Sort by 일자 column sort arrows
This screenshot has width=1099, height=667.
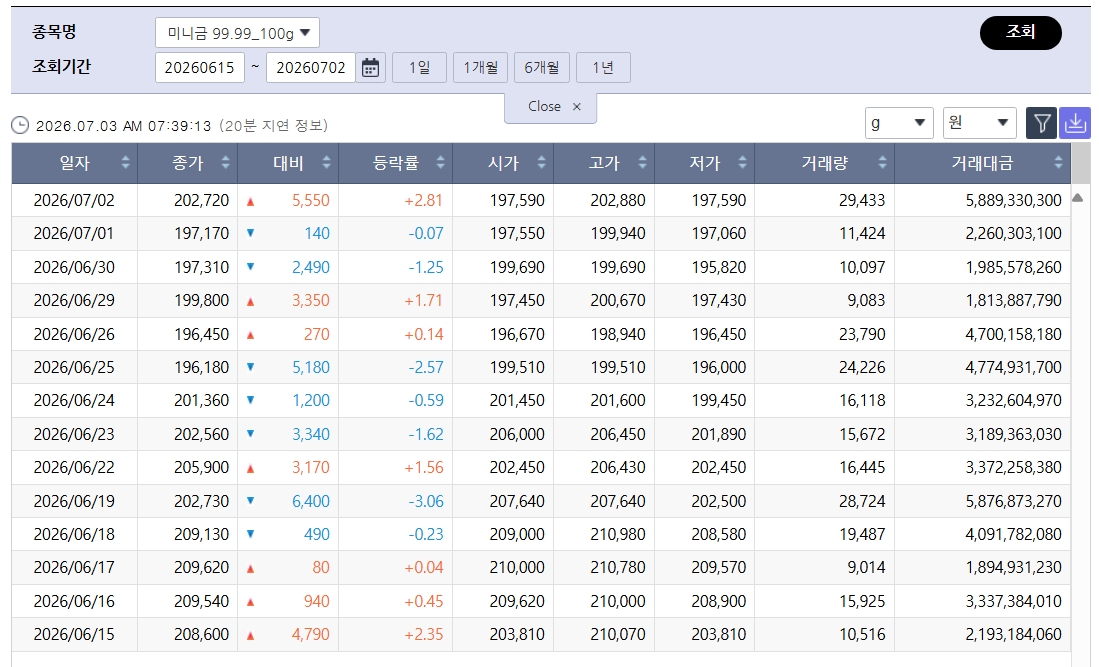point(125,163)
